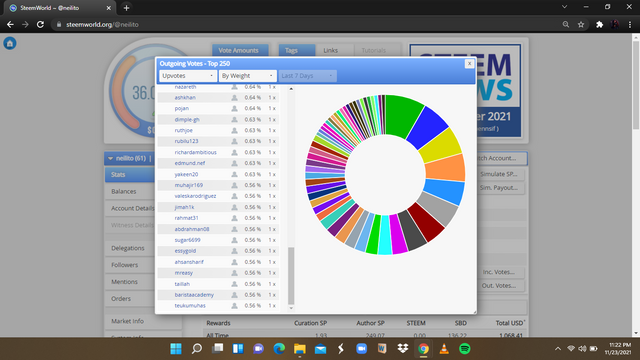640x360 pixels.
Task: Open Microsoft Edge from taskbar
Action: (279, 349)
